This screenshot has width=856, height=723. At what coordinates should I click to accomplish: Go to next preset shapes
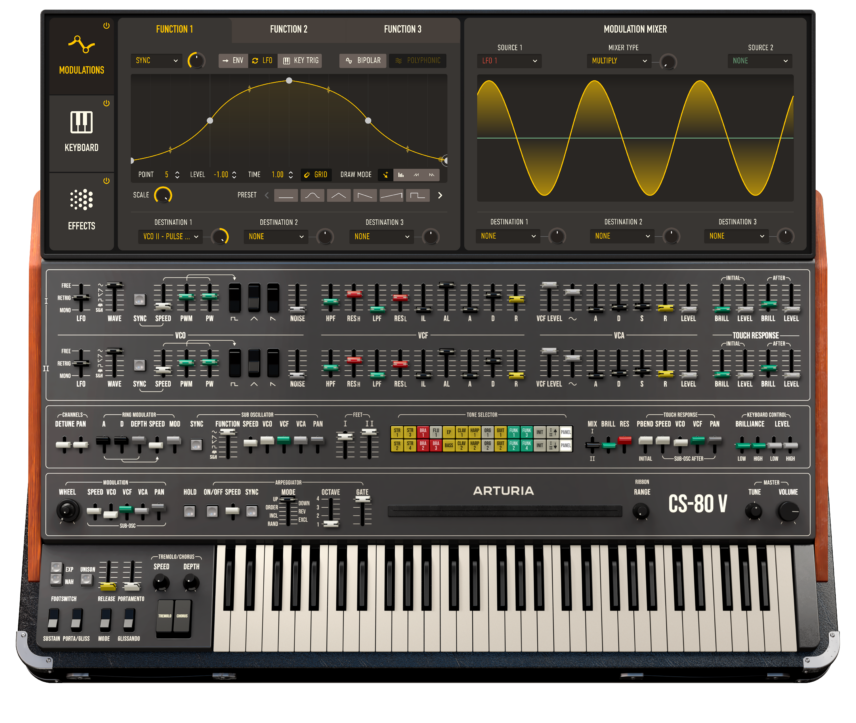tap(440, 195)
